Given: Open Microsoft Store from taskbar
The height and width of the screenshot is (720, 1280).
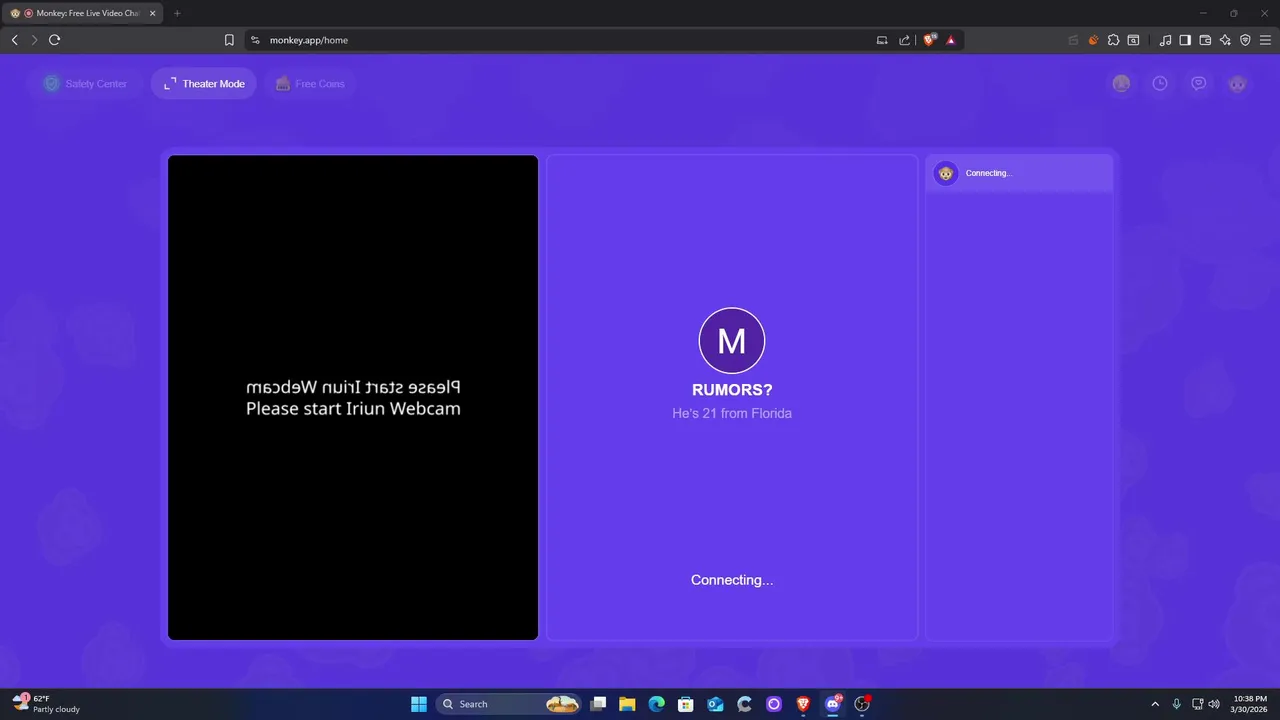Looking at the screenshot, I should (686, 704).
